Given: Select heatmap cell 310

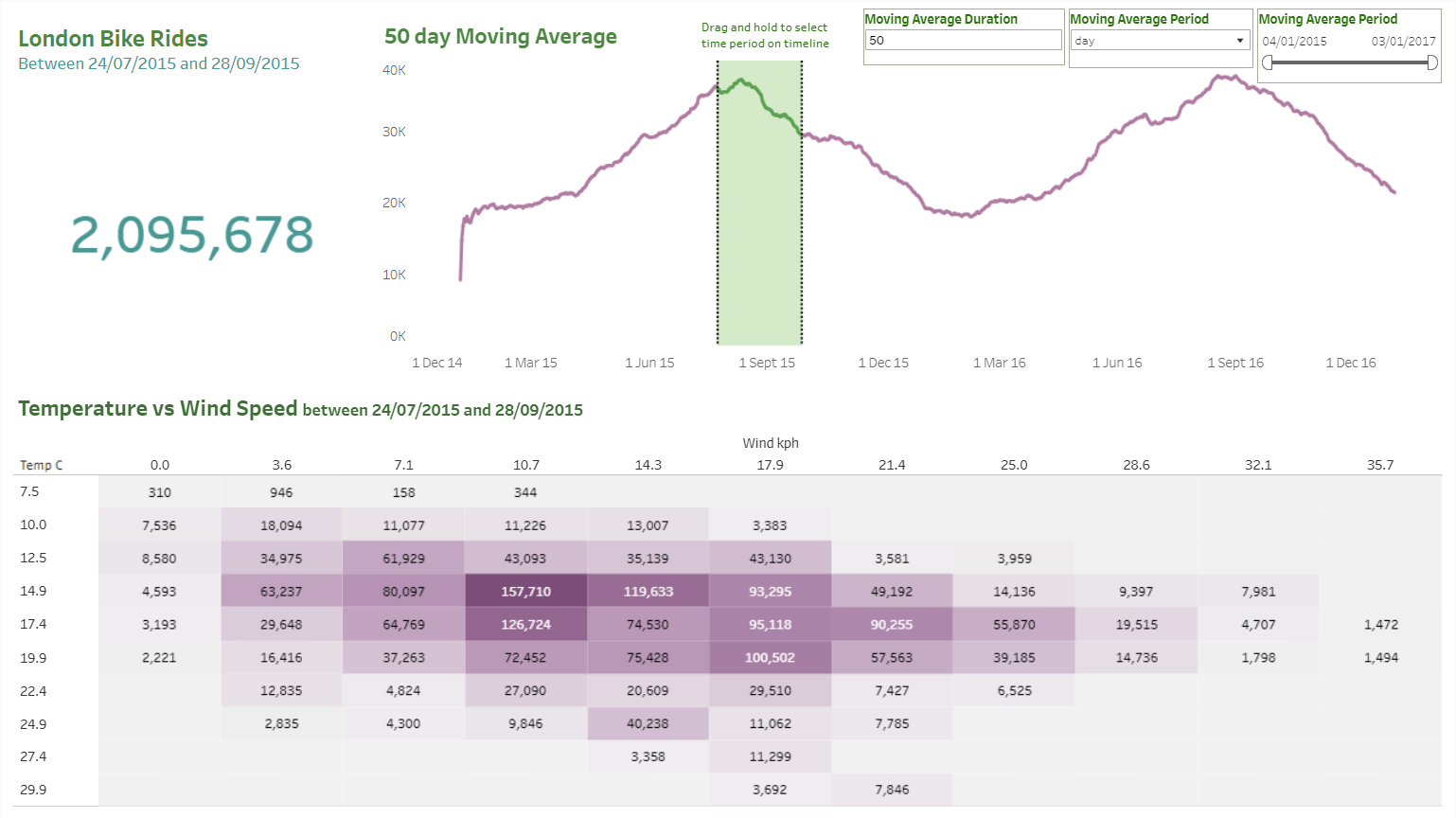Looking at the screenshot, I should 159,491.
